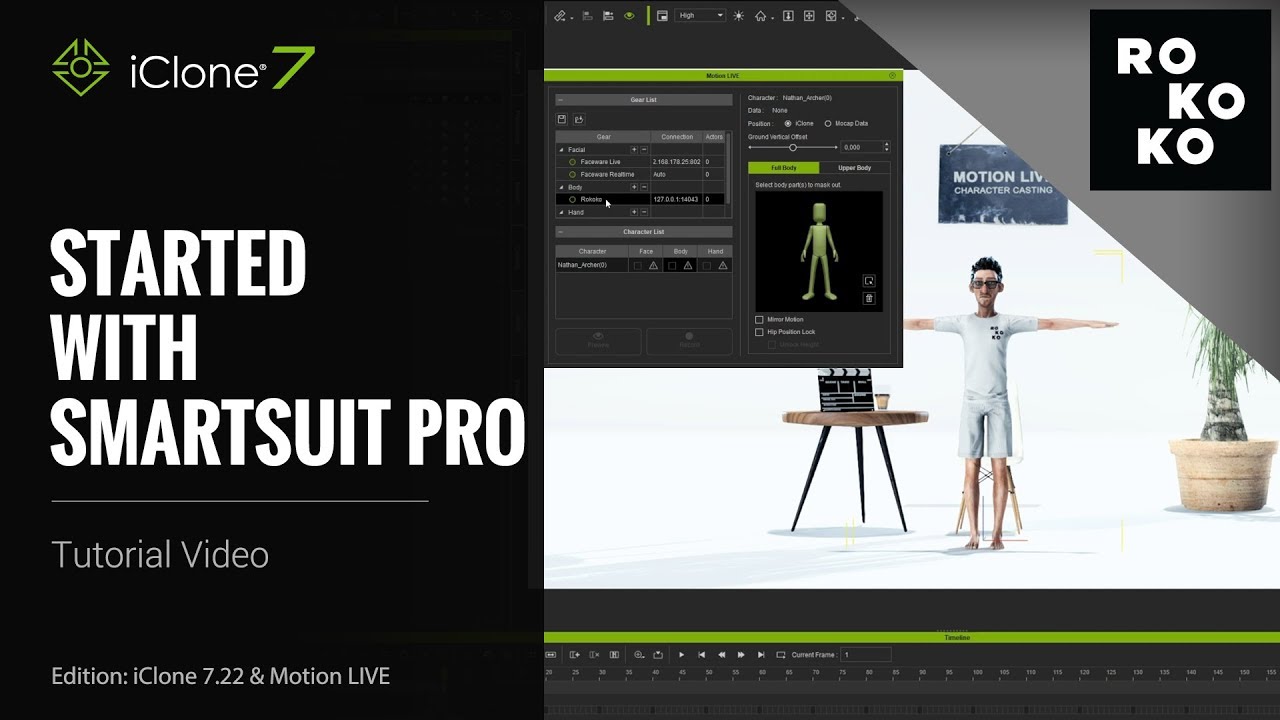1280x720 pixels.
Task: Activate the Faceware Realtime connection circle
Action: point(573,174)
